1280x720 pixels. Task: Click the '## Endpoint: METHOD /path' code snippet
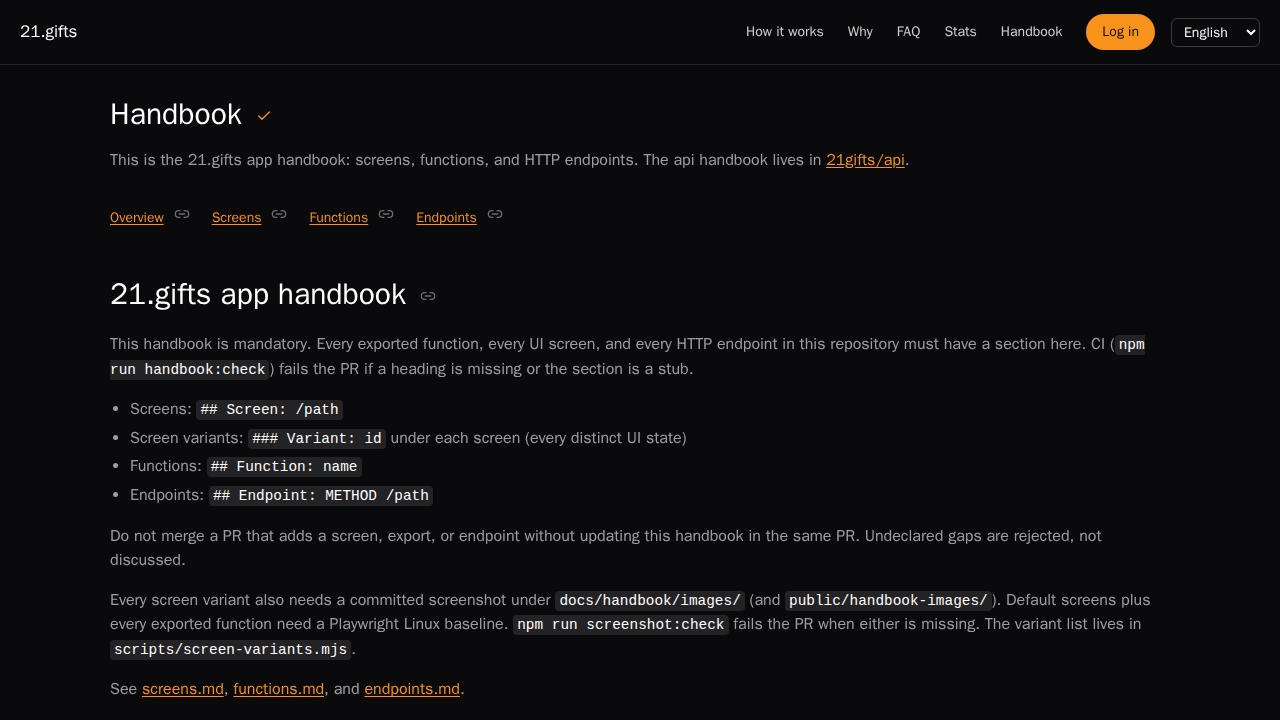coord(321,496)
